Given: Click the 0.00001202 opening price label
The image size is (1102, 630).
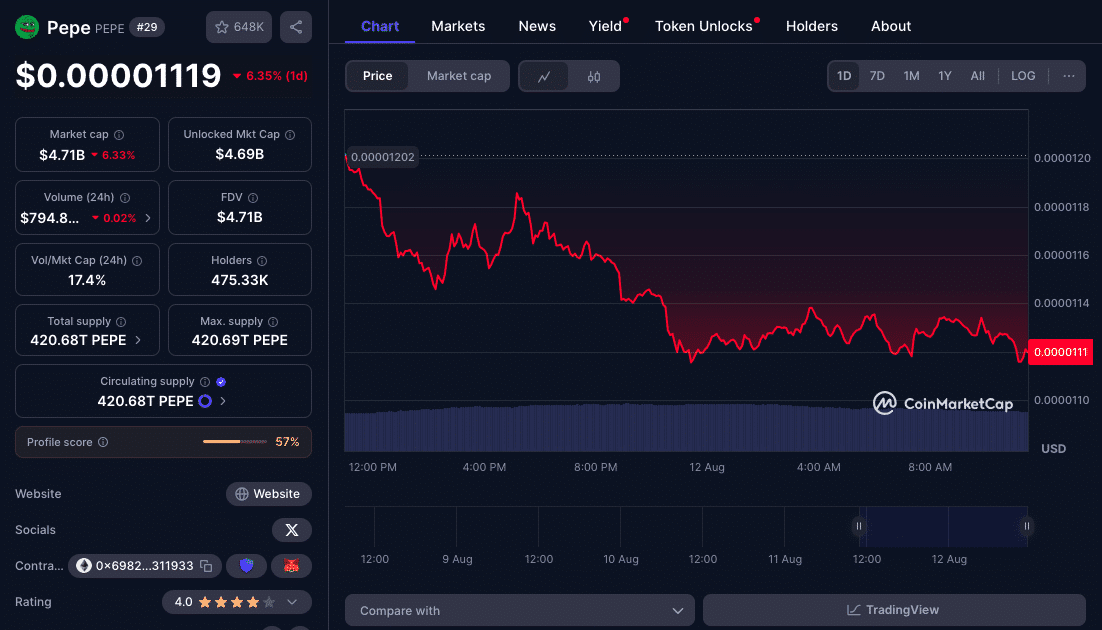Looking at the screenshot, I should 383,157.
